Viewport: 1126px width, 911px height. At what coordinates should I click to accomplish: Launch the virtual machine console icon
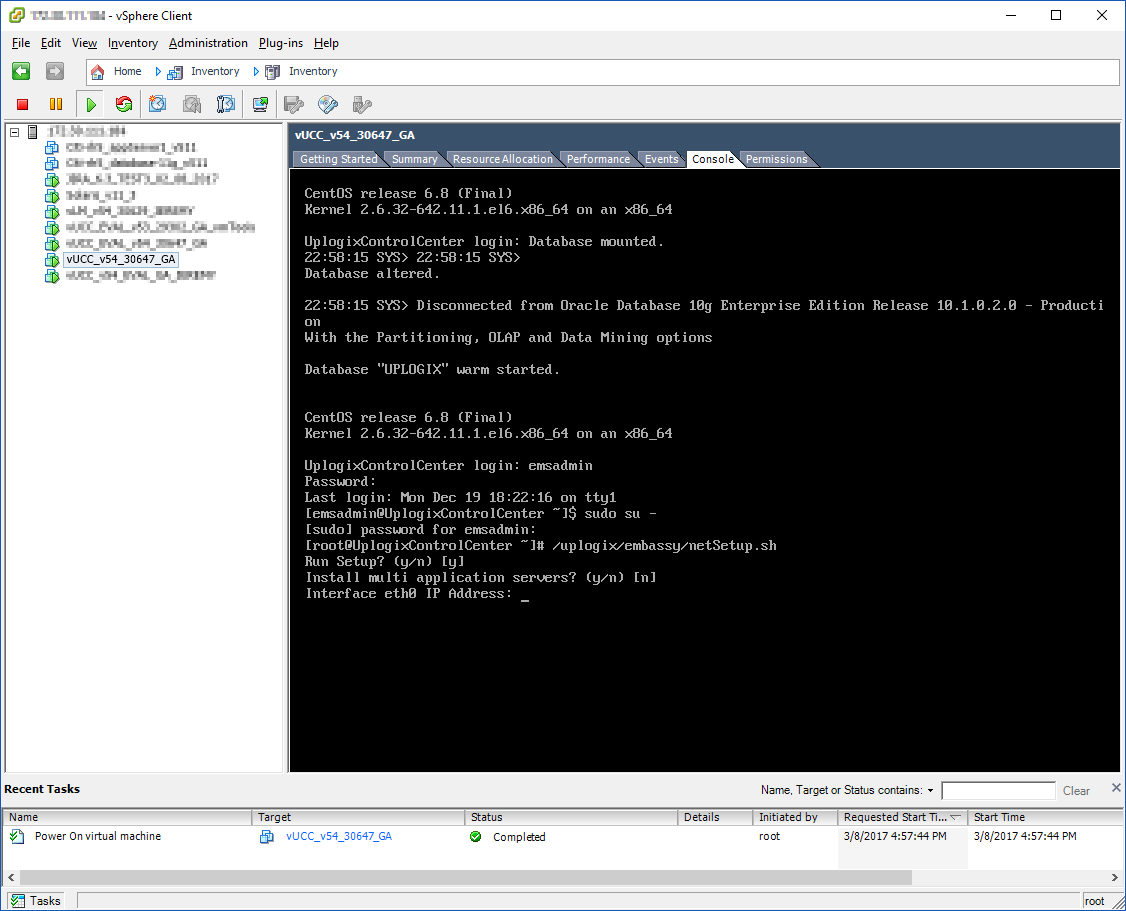point(260,104)
